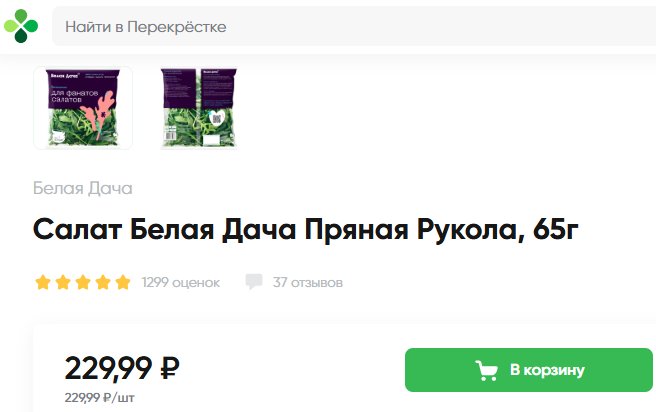656x412 pixels.
Task: Add the item via 'В корзину' label
Action: (x=547, y=370)
